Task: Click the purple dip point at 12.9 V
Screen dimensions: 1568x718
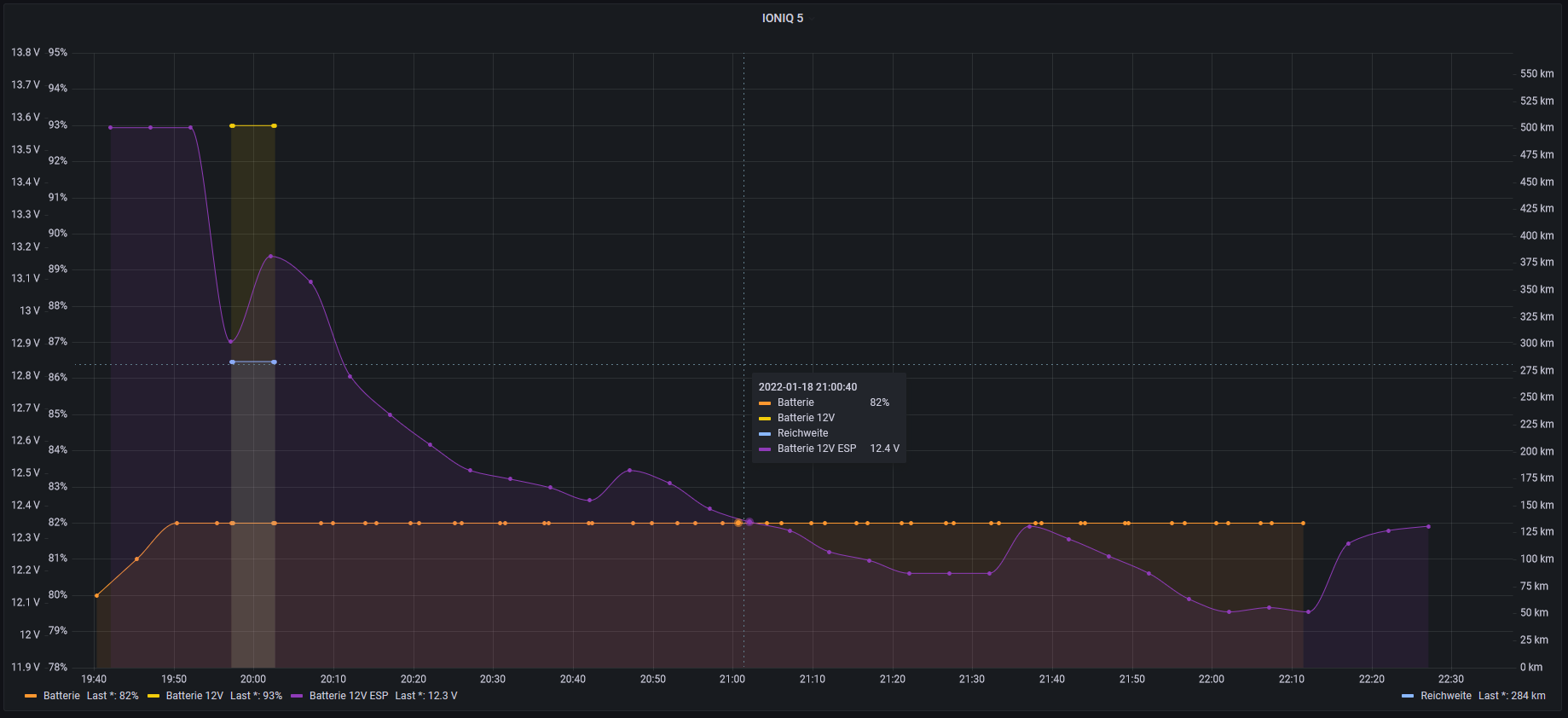Action: point(230,342)
